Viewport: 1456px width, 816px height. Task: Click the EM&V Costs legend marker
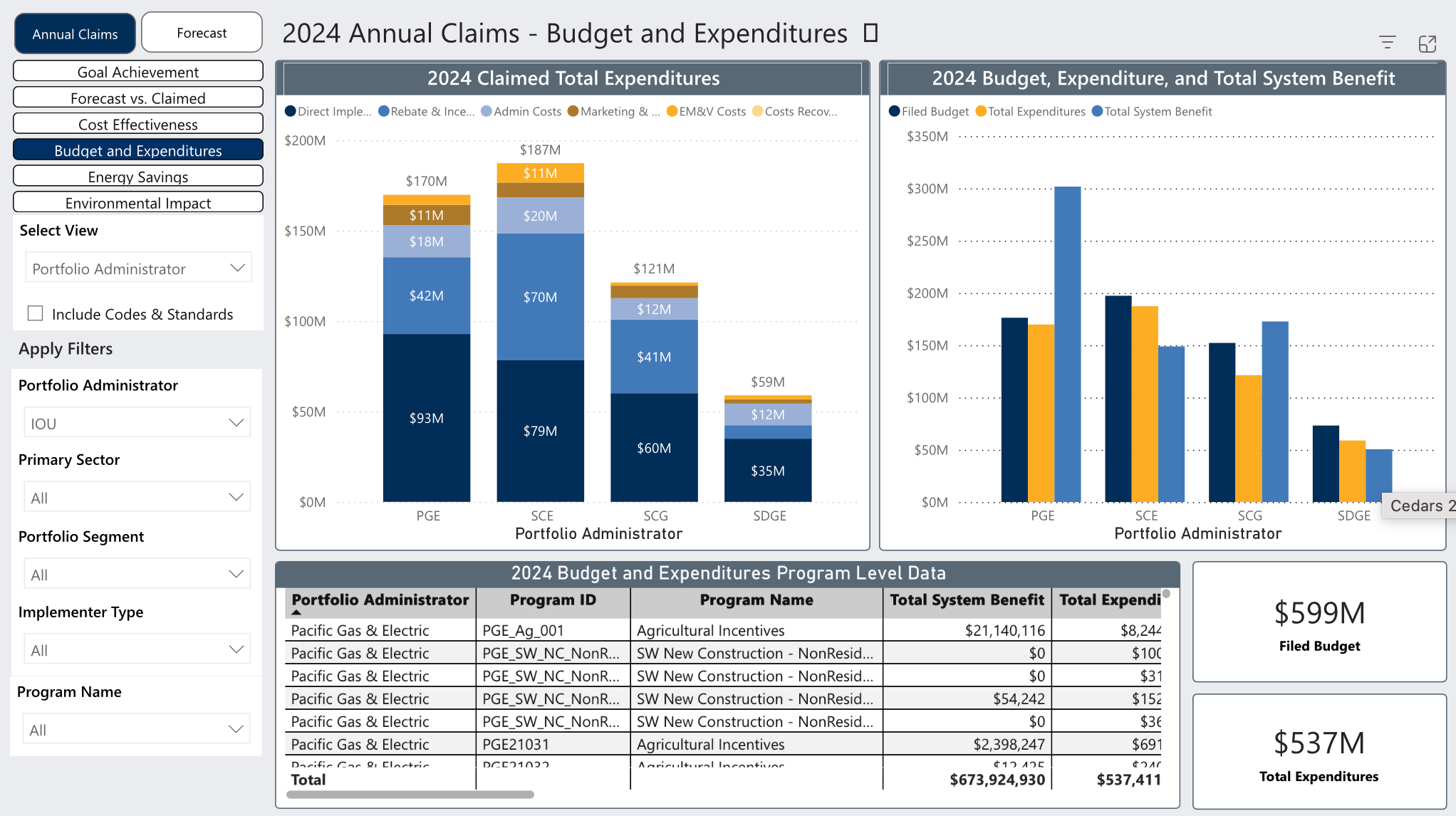point(672,111)
